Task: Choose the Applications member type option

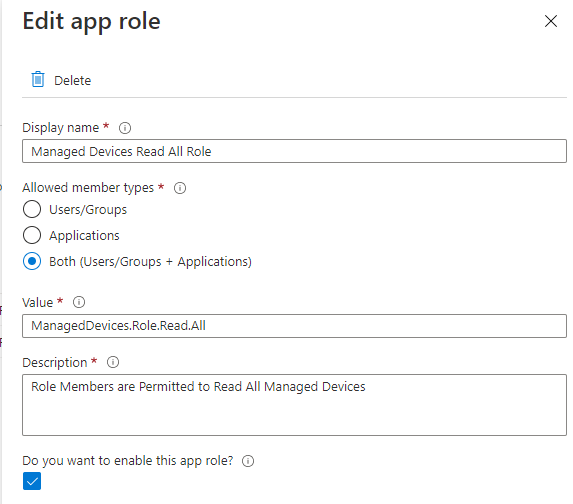Action: [x=32, y=235]
